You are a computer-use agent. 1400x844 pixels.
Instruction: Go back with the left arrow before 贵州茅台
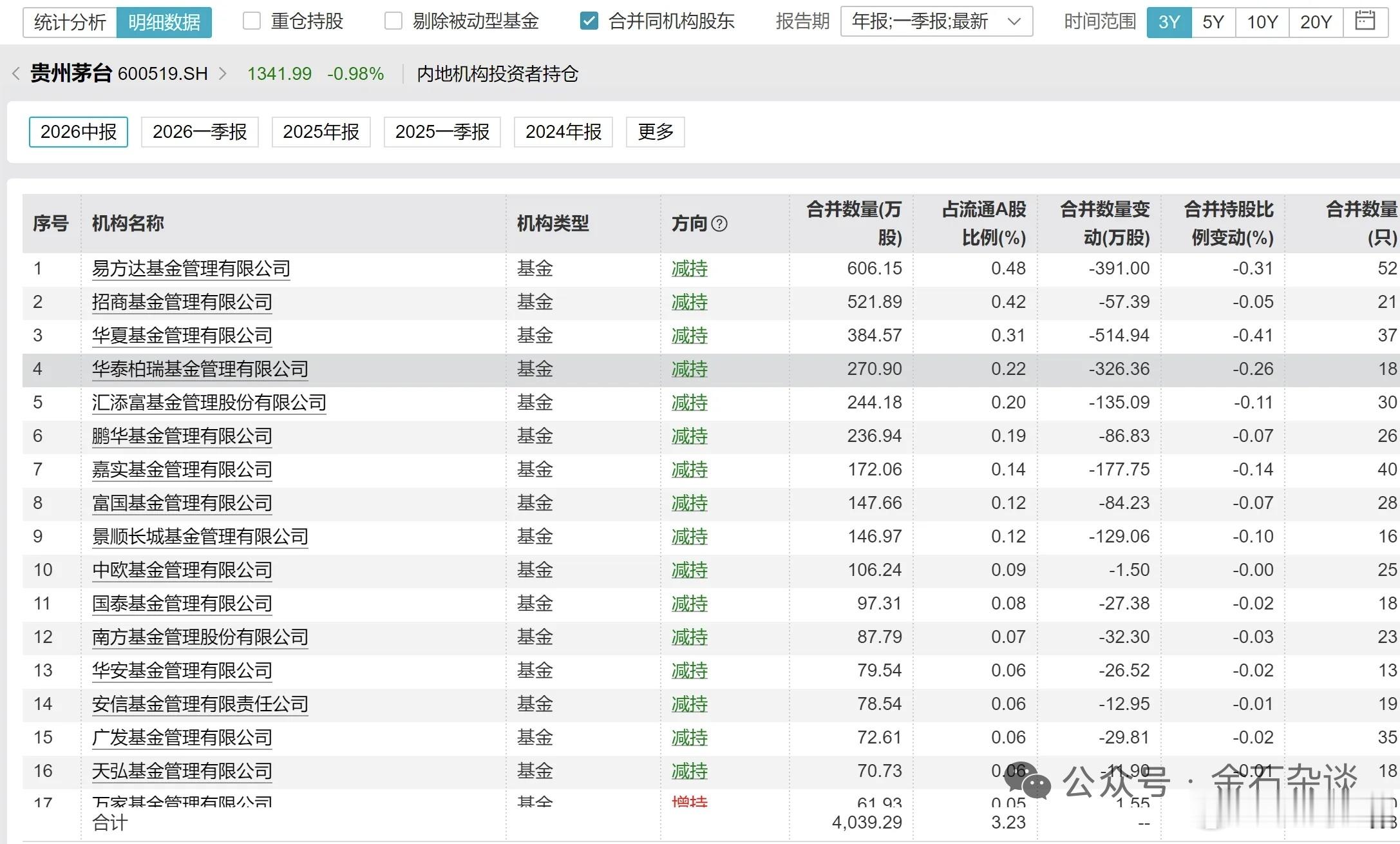16,73
